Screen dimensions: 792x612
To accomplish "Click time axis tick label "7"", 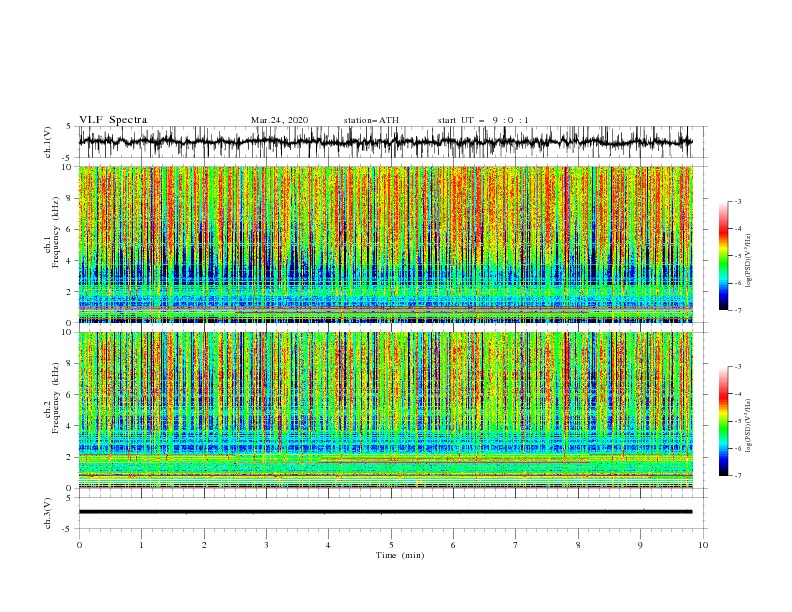I will 516,545.
